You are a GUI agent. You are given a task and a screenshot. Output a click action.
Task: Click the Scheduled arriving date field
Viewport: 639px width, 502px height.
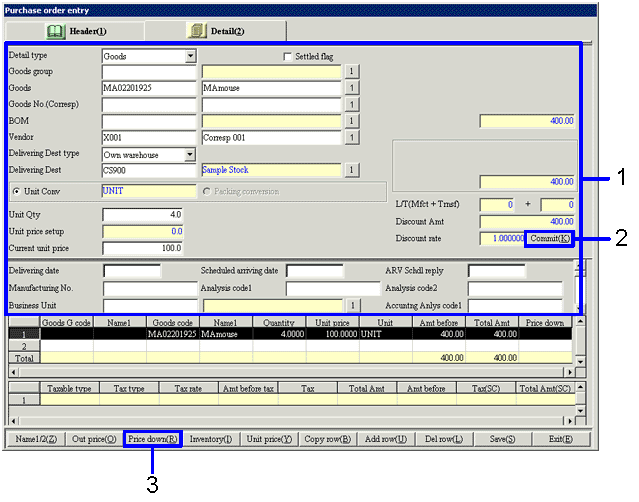click(x=315, y=271)
